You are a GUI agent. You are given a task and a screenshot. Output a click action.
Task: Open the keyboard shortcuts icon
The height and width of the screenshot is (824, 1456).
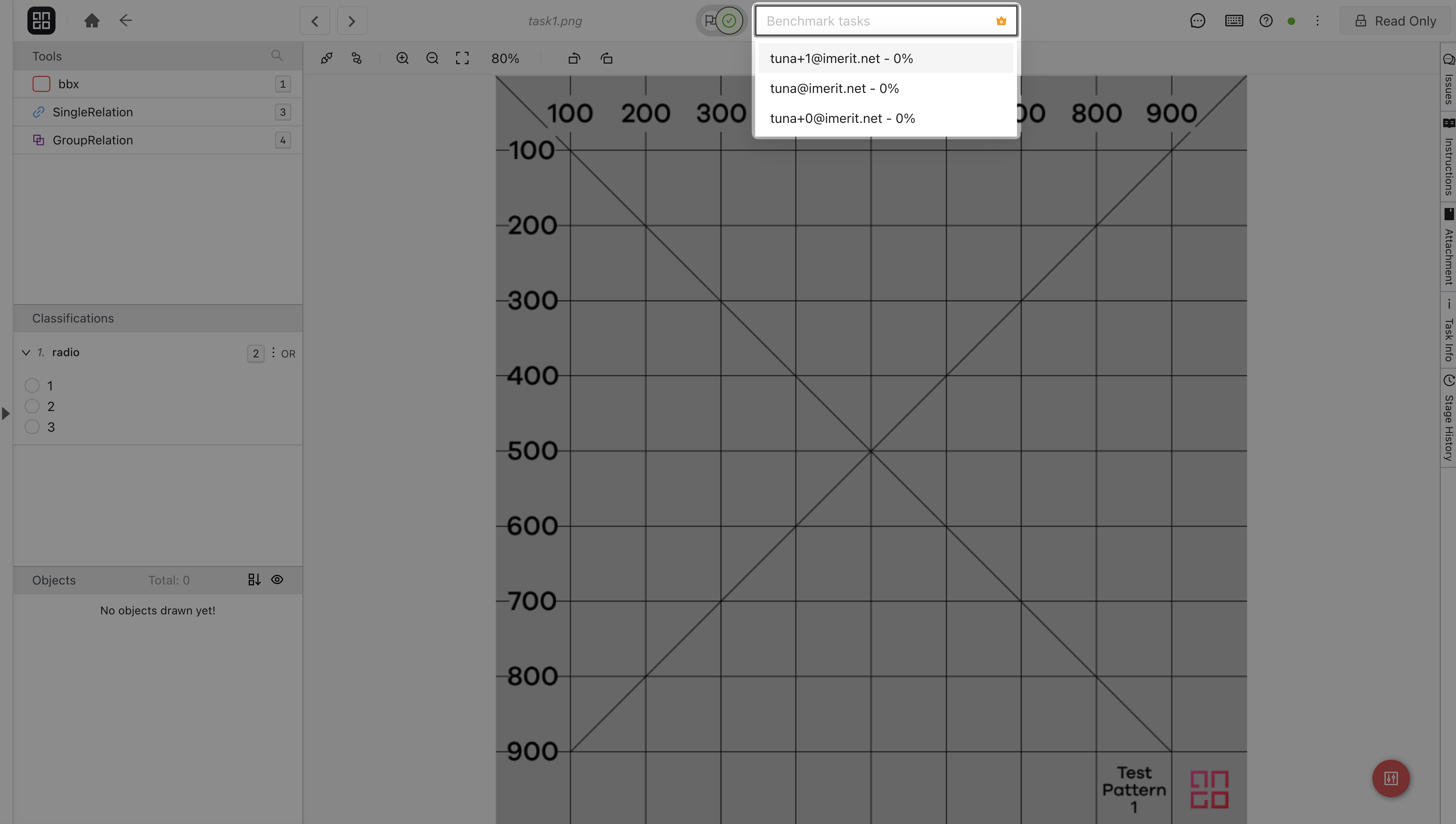(x=1234, y=21)
